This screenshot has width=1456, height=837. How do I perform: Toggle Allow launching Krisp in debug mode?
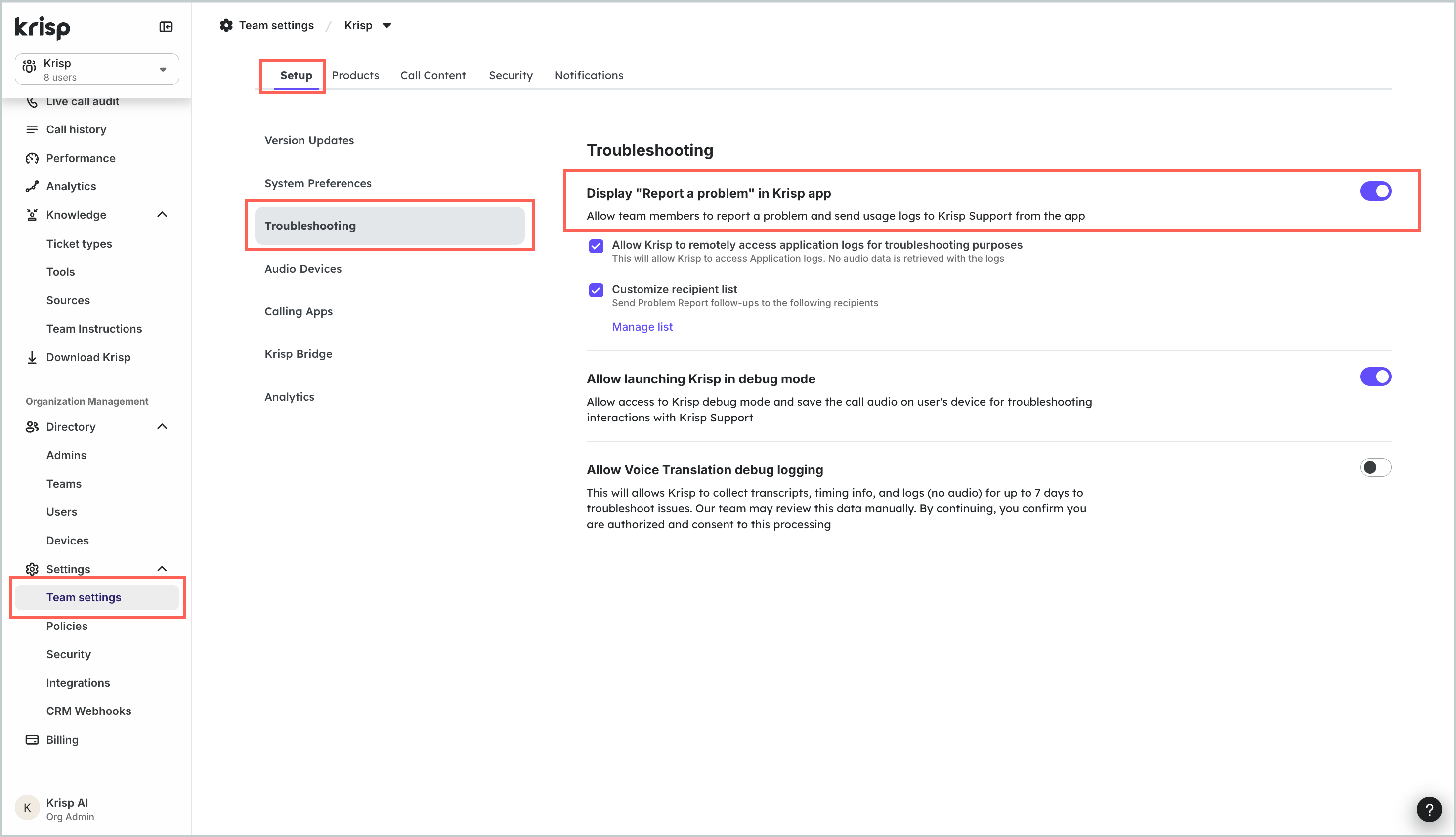click(1375, 377)
